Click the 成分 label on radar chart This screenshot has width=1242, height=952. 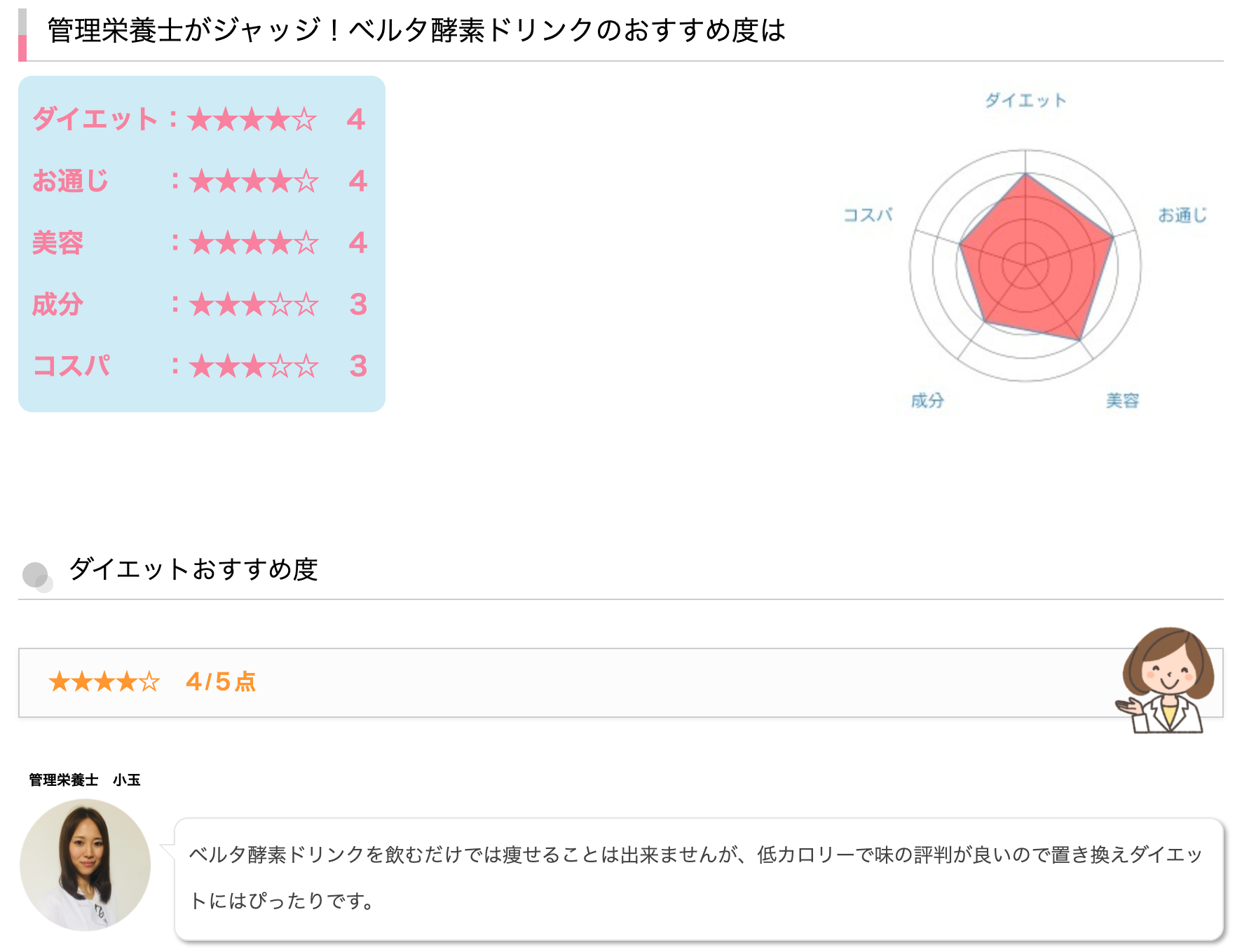click(927, 400)
